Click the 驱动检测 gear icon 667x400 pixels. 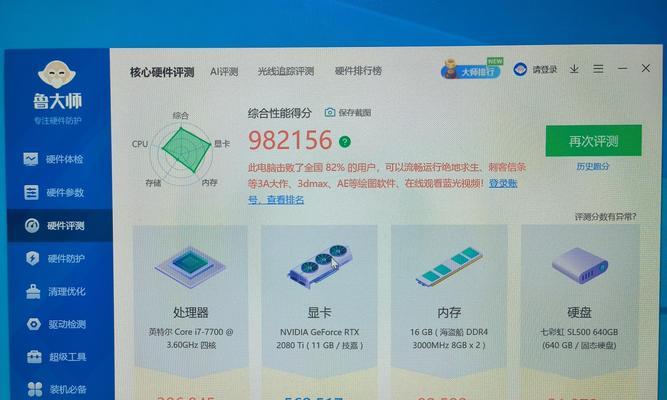click(x=34, y=324)
